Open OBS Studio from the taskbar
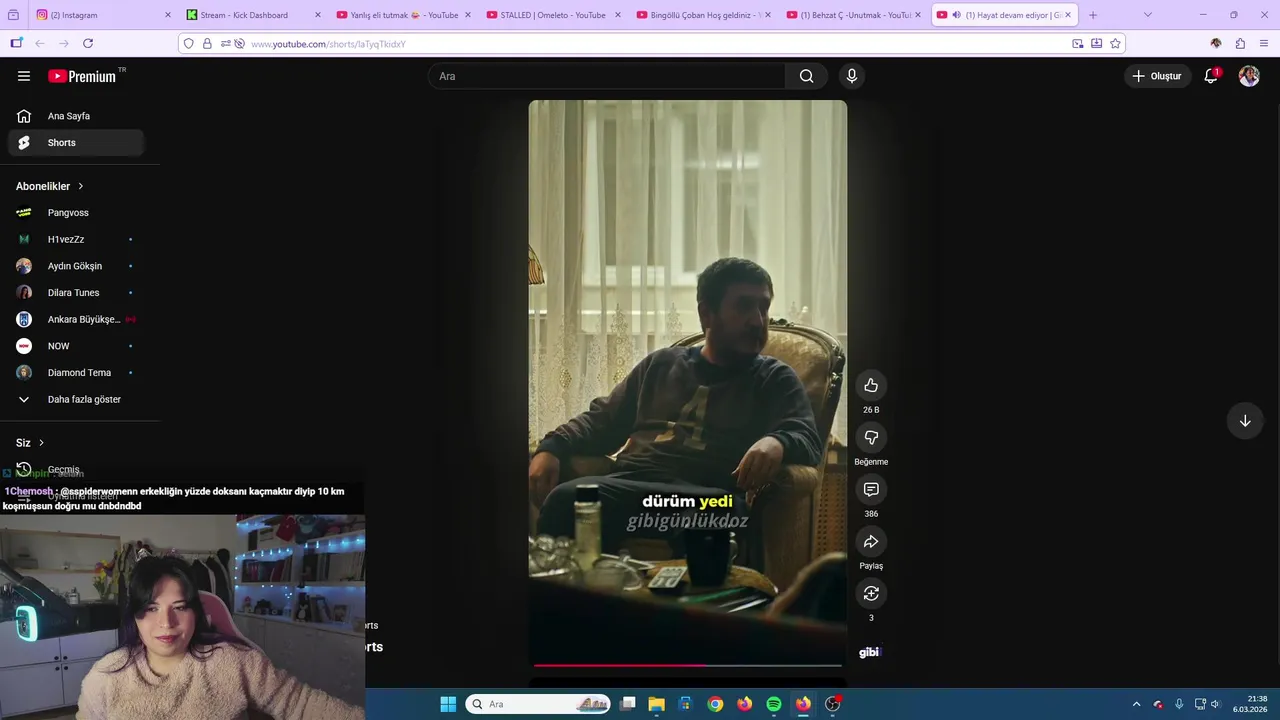1280x720 pixels. click(832, 704)
